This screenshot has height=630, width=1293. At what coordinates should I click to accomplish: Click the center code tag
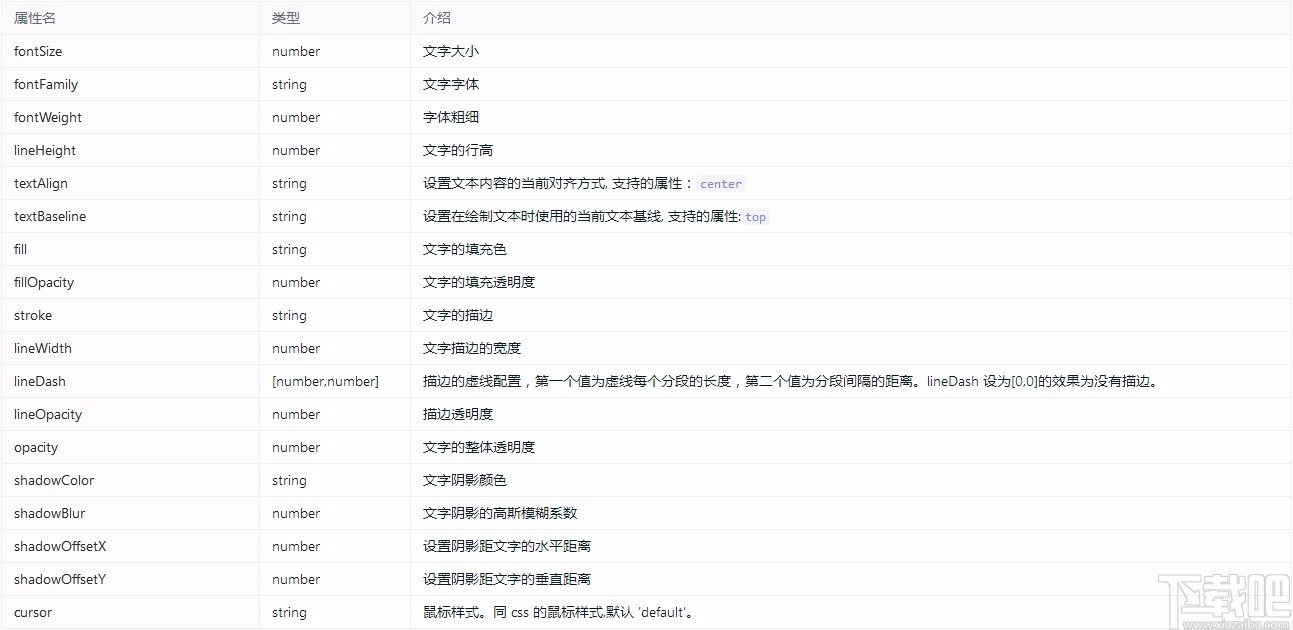pyautogui.click(x=720, y=183)
